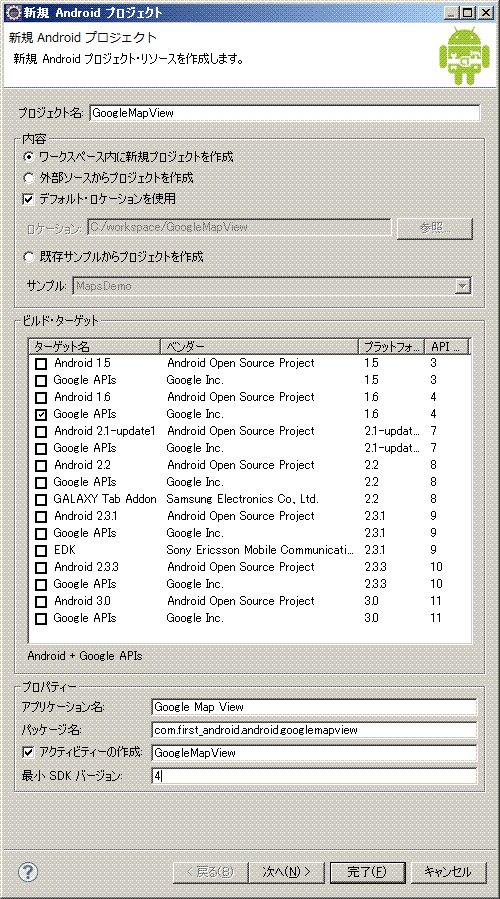Select the 'Android 2.1-update1' row name
This screenshot has height=899, width=500.
point(105,431)
